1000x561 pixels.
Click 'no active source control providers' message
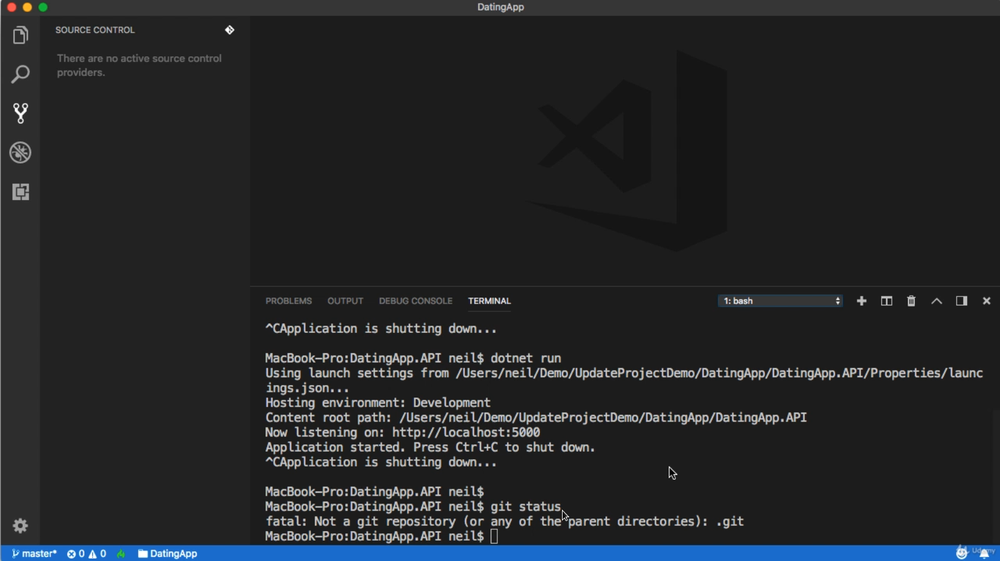click(x=139, y=65)
